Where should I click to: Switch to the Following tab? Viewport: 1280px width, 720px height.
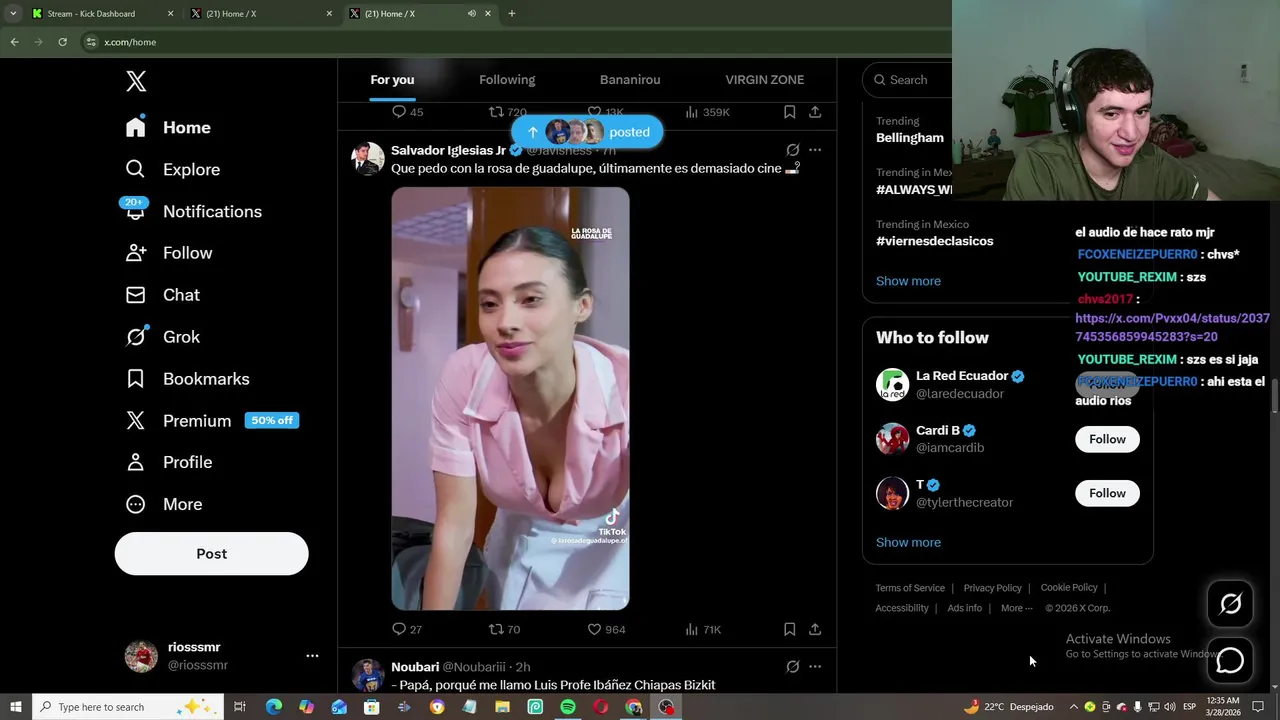click(x=507, y=80)
